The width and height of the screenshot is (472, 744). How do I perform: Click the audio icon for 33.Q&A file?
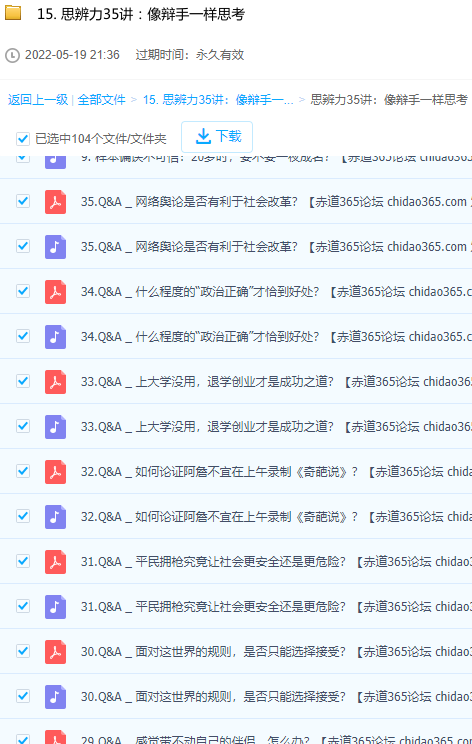[56, 427]
